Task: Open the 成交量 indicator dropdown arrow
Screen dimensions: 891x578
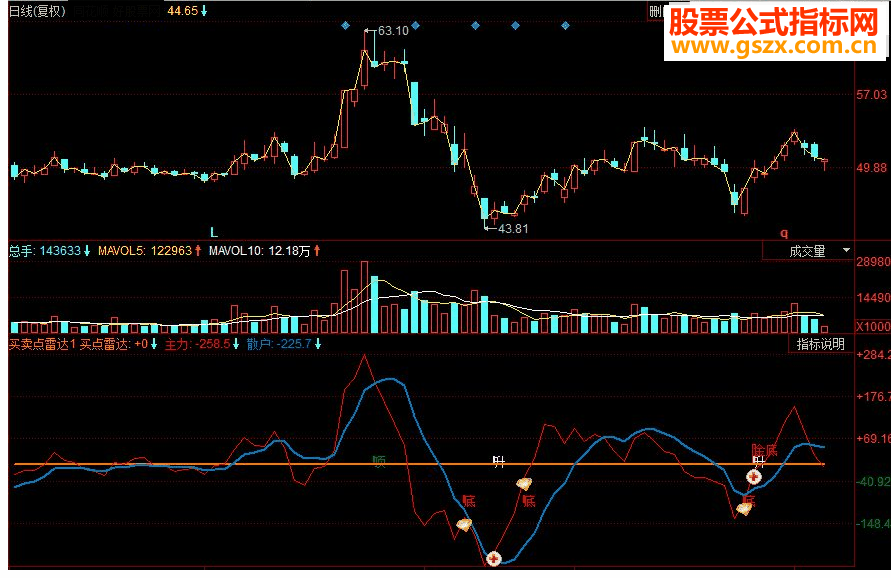Action: point(846,251)
